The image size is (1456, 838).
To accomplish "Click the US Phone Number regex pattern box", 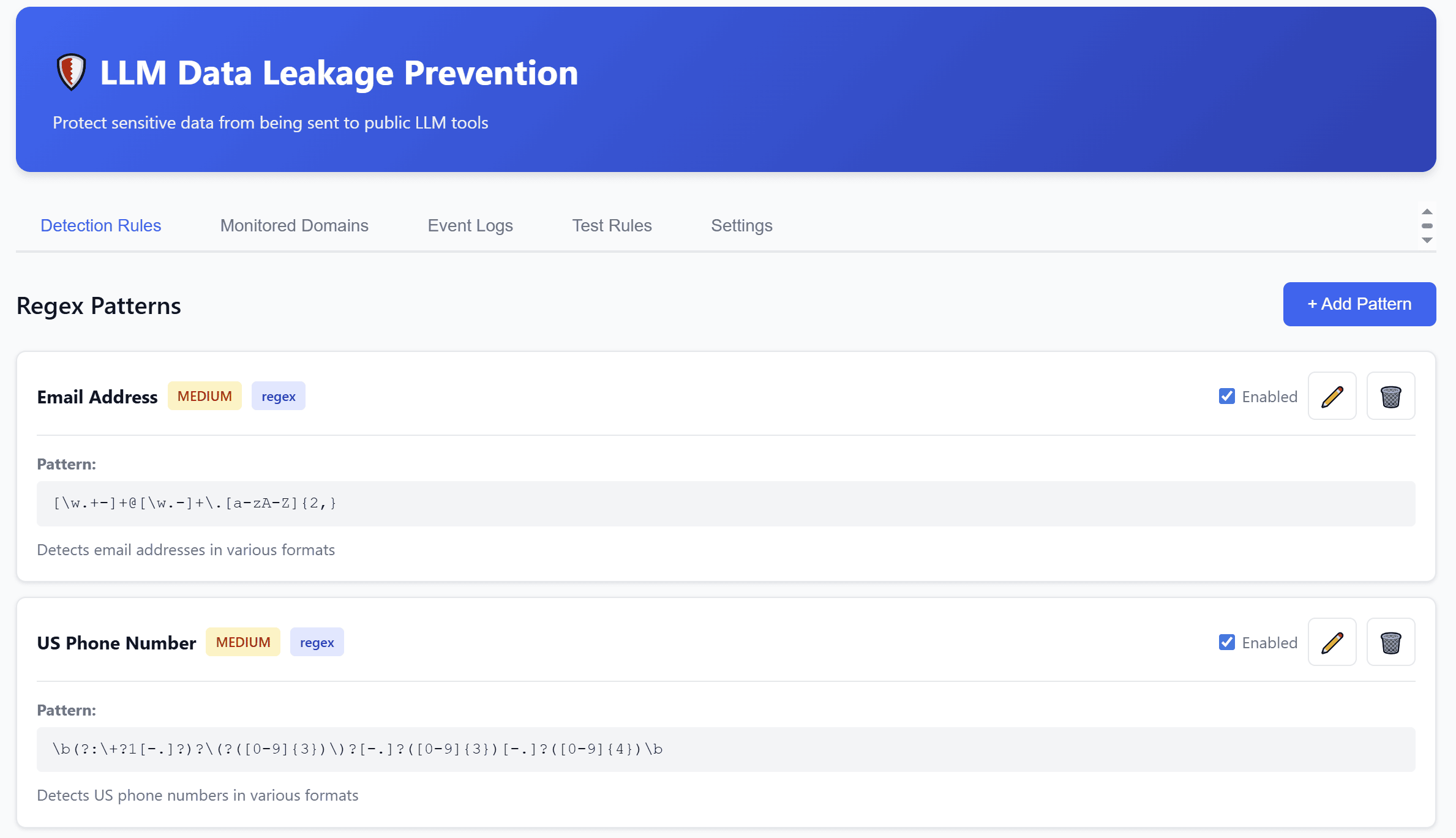I will click(726, 749).
